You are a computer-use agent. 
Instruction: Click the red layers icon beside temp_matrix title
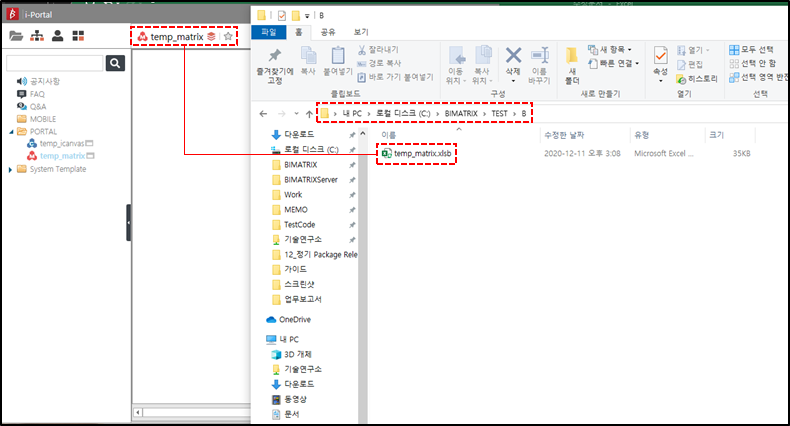point(212,36)
